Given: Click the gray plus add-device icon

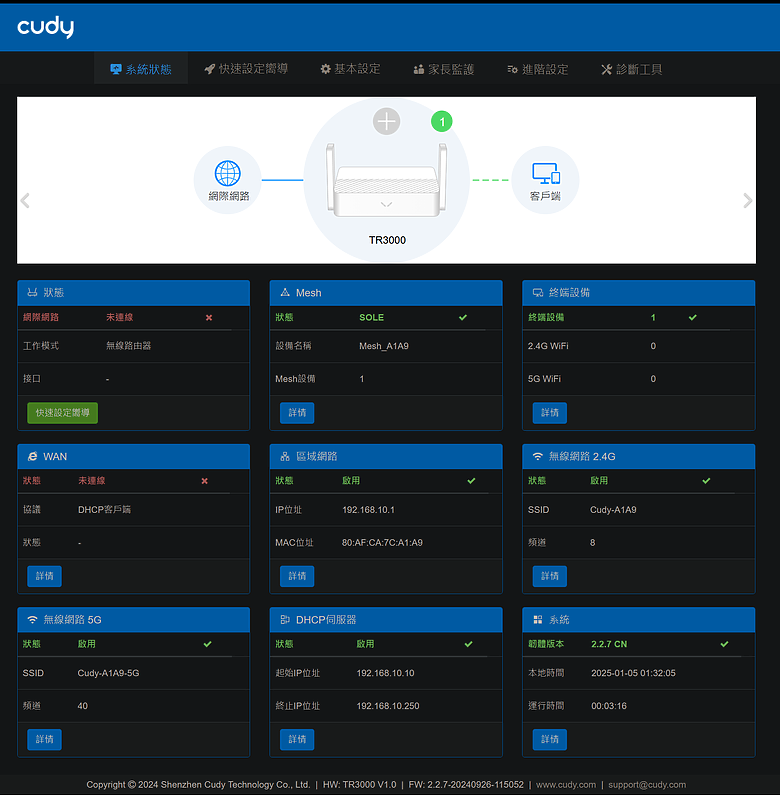Looking at the screenshot, I should 386,122.
